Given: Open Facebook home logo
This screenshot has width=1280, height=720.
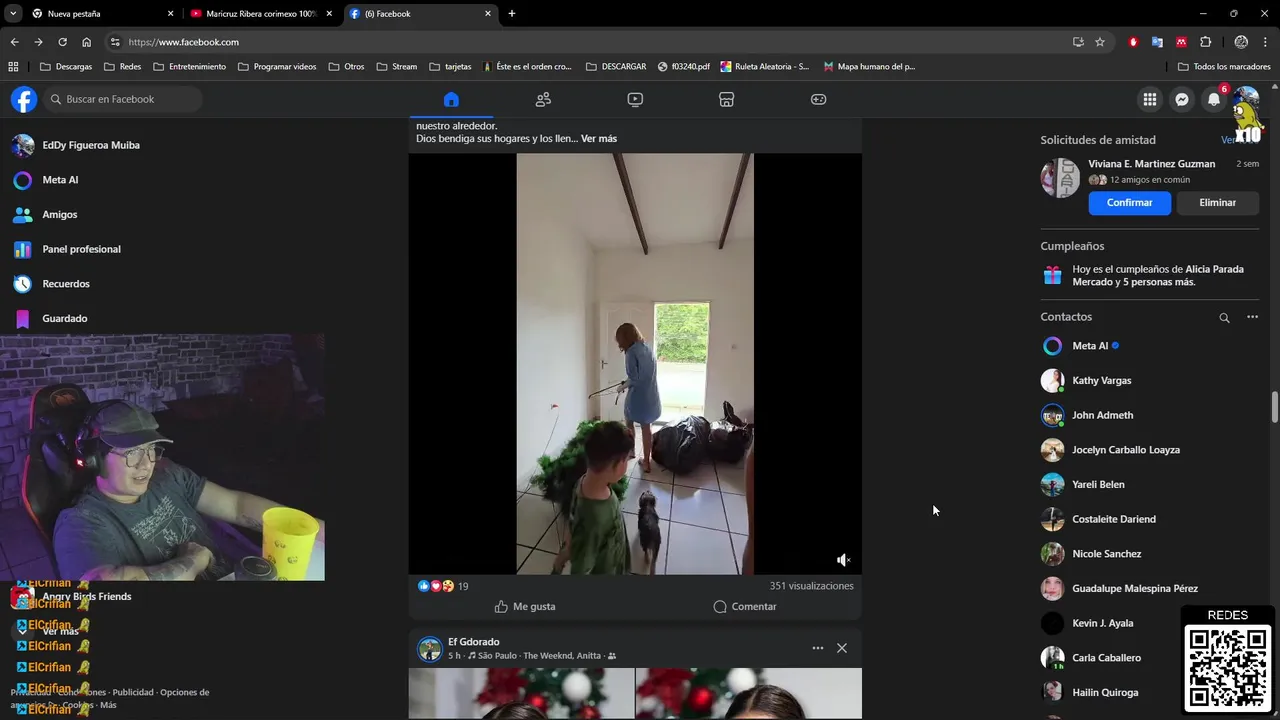Looking at the screenshot, I should 24,99.
